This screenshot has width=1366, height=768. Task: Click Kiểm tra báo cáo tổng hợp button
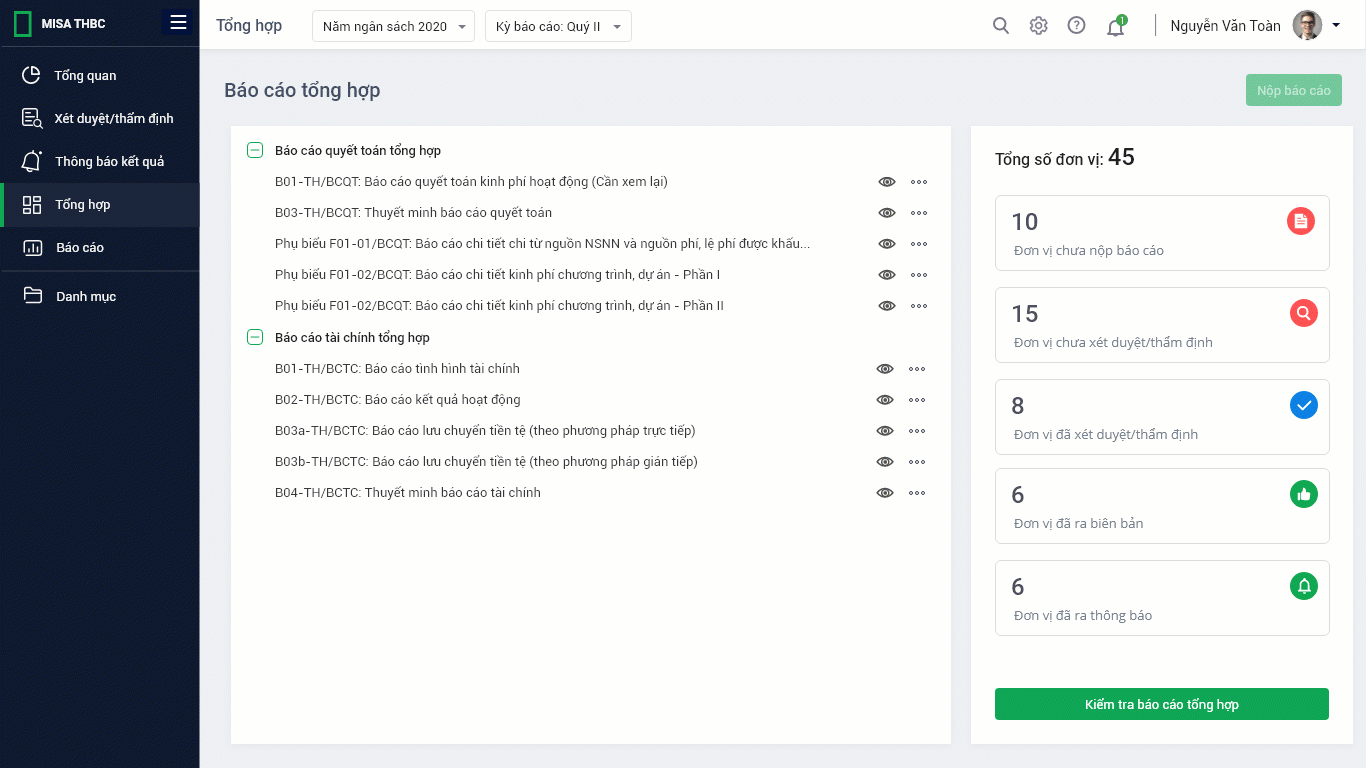click(1162, 704)
